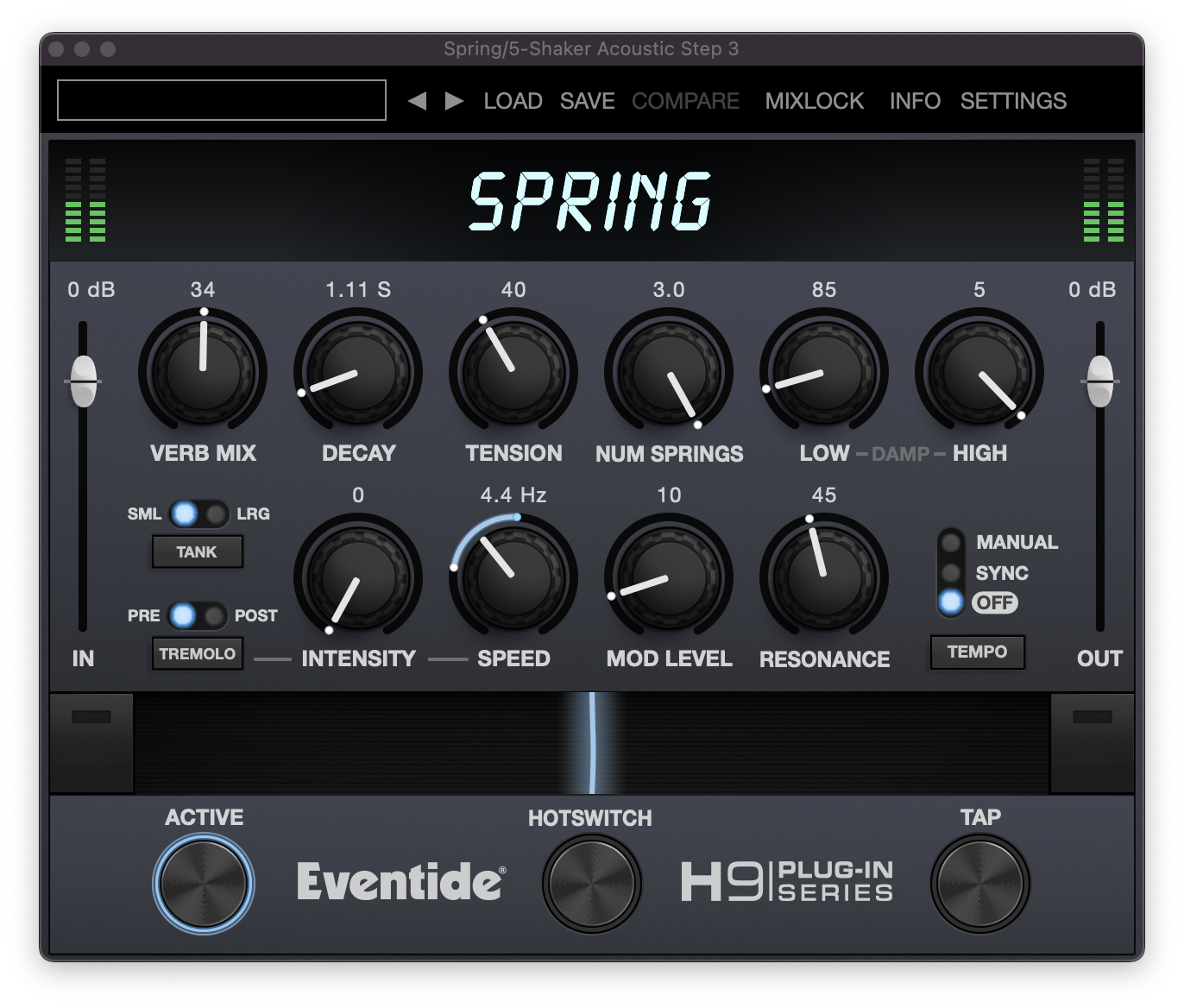1184x1008 pixels.
Task: Click the Compare option
Action: tap(686, 101)
